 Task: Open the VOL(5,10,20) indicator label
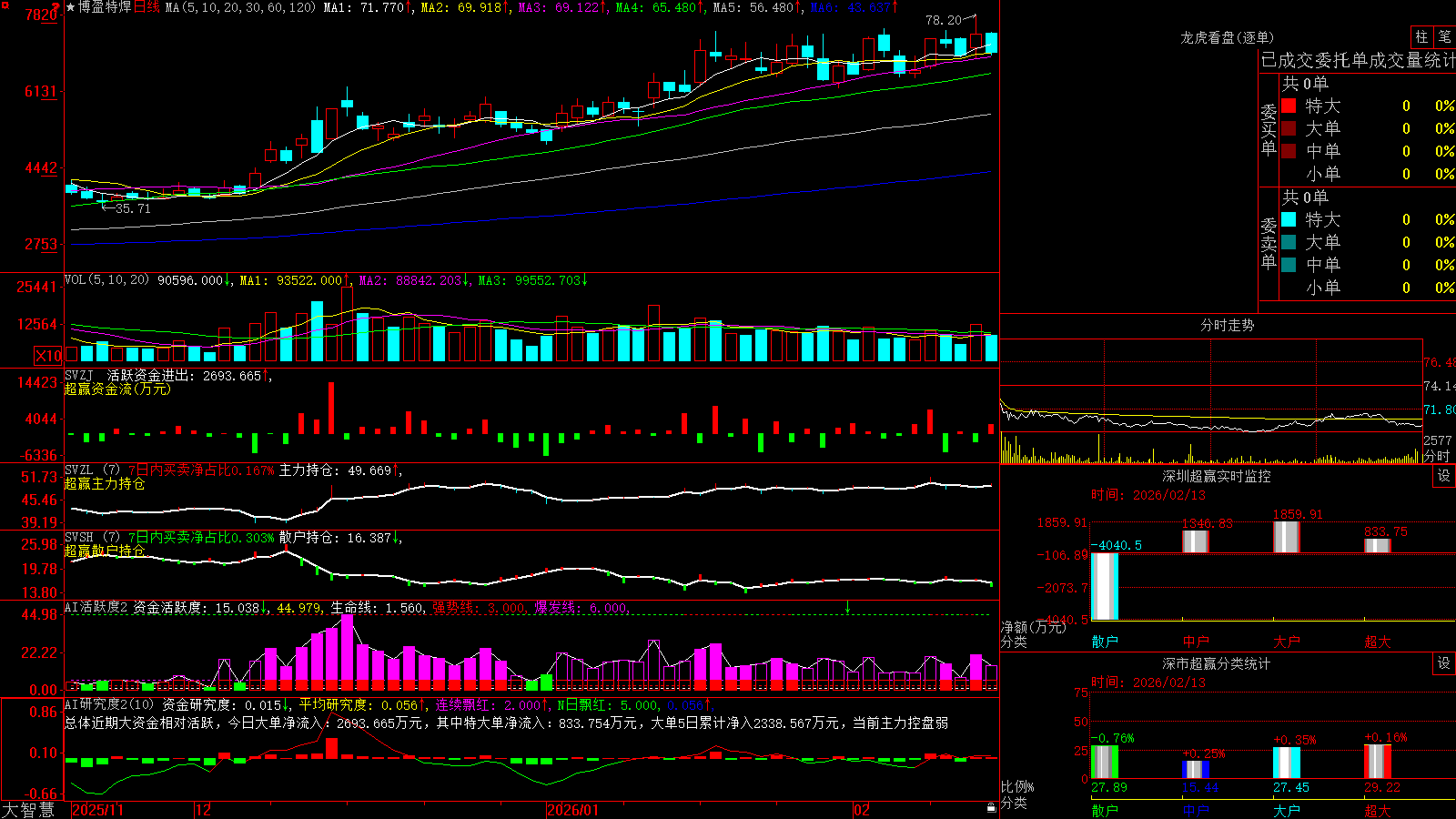[106, 280]
